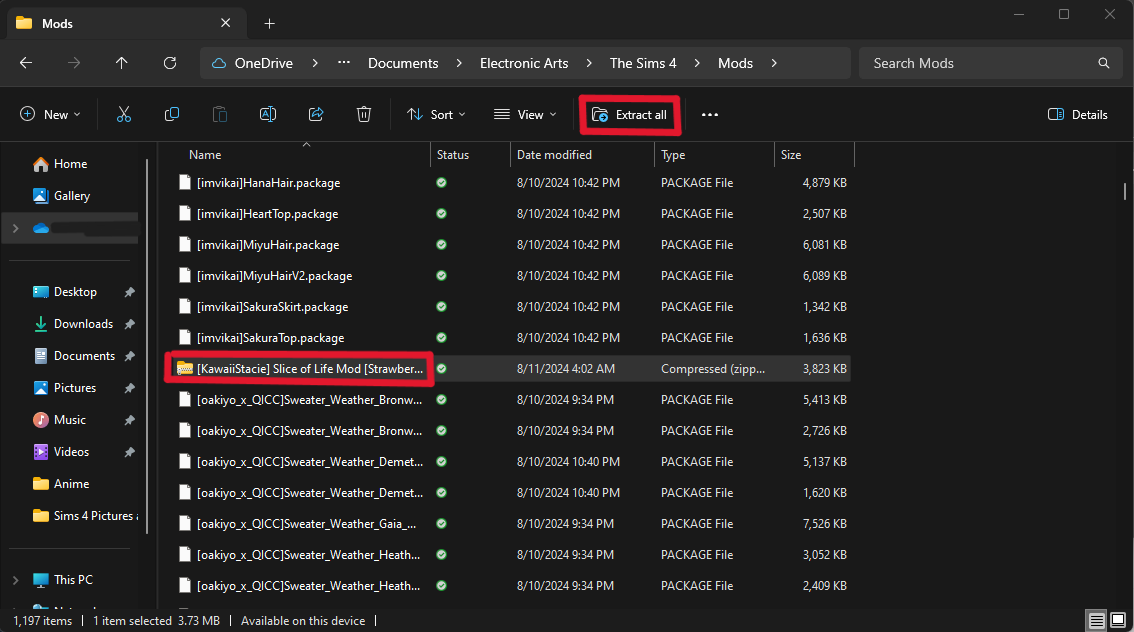Click the Delete trash can icon
The height and width of the screenshot is (632, 1134).
[364, 115]
